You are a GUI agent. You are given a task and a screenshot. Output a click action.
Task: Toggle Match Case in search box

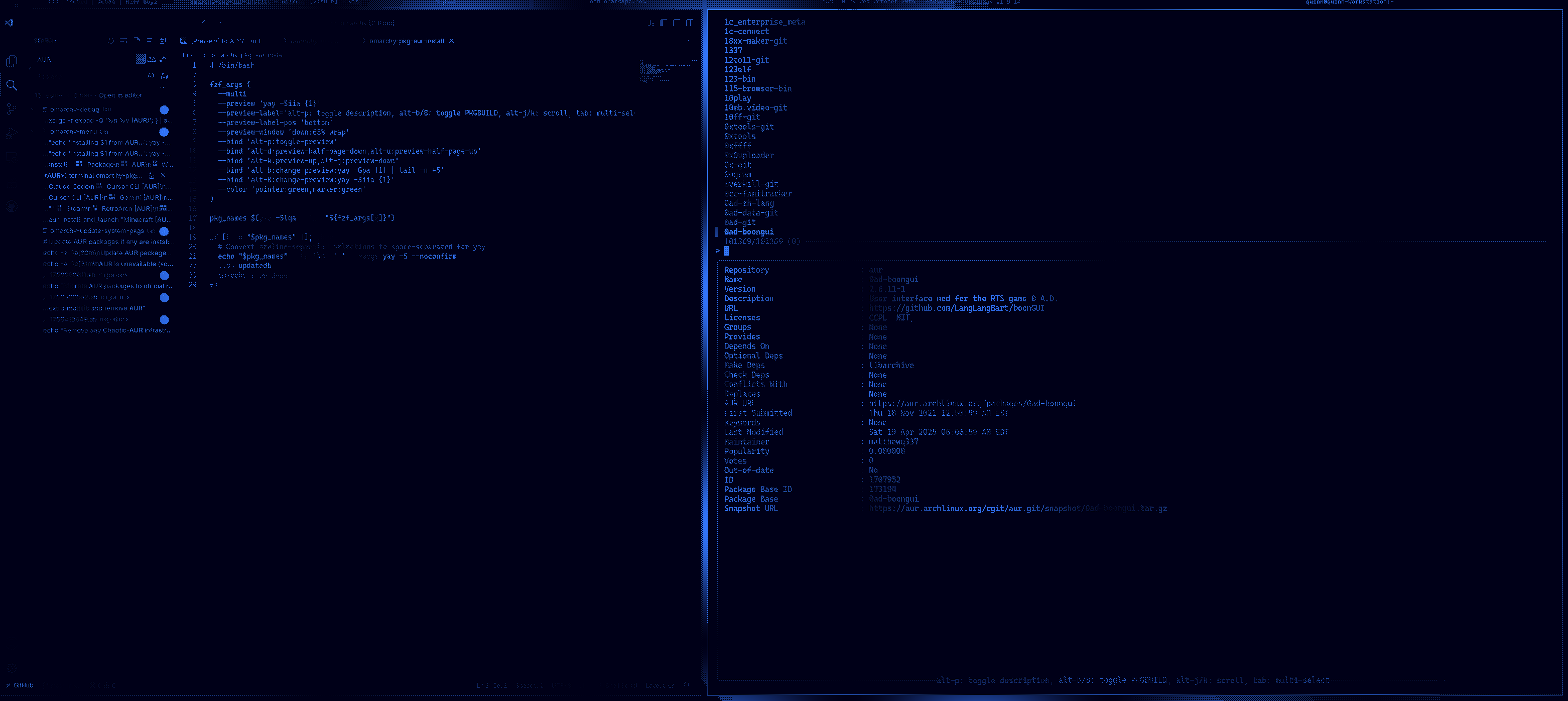(141, 59)
